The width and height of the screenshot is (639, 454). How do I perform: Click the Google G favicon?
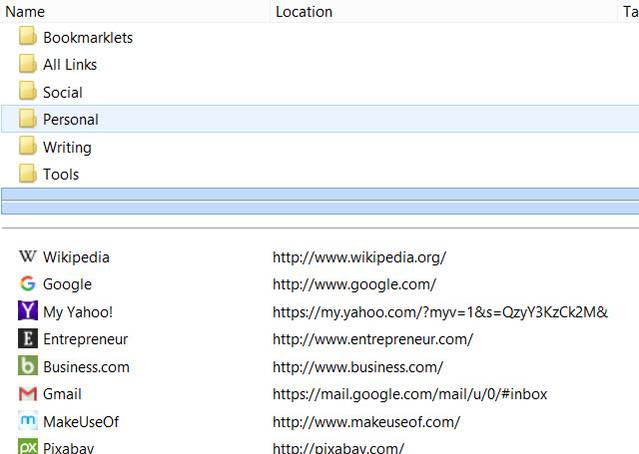(28, 283)
